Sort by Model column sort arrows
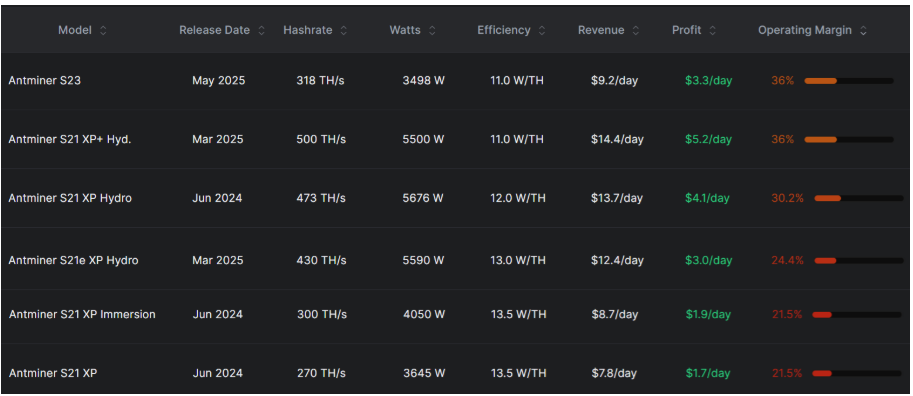Image resolution: width=913 pixels, height=396 pixels. (x=103, y=31)
